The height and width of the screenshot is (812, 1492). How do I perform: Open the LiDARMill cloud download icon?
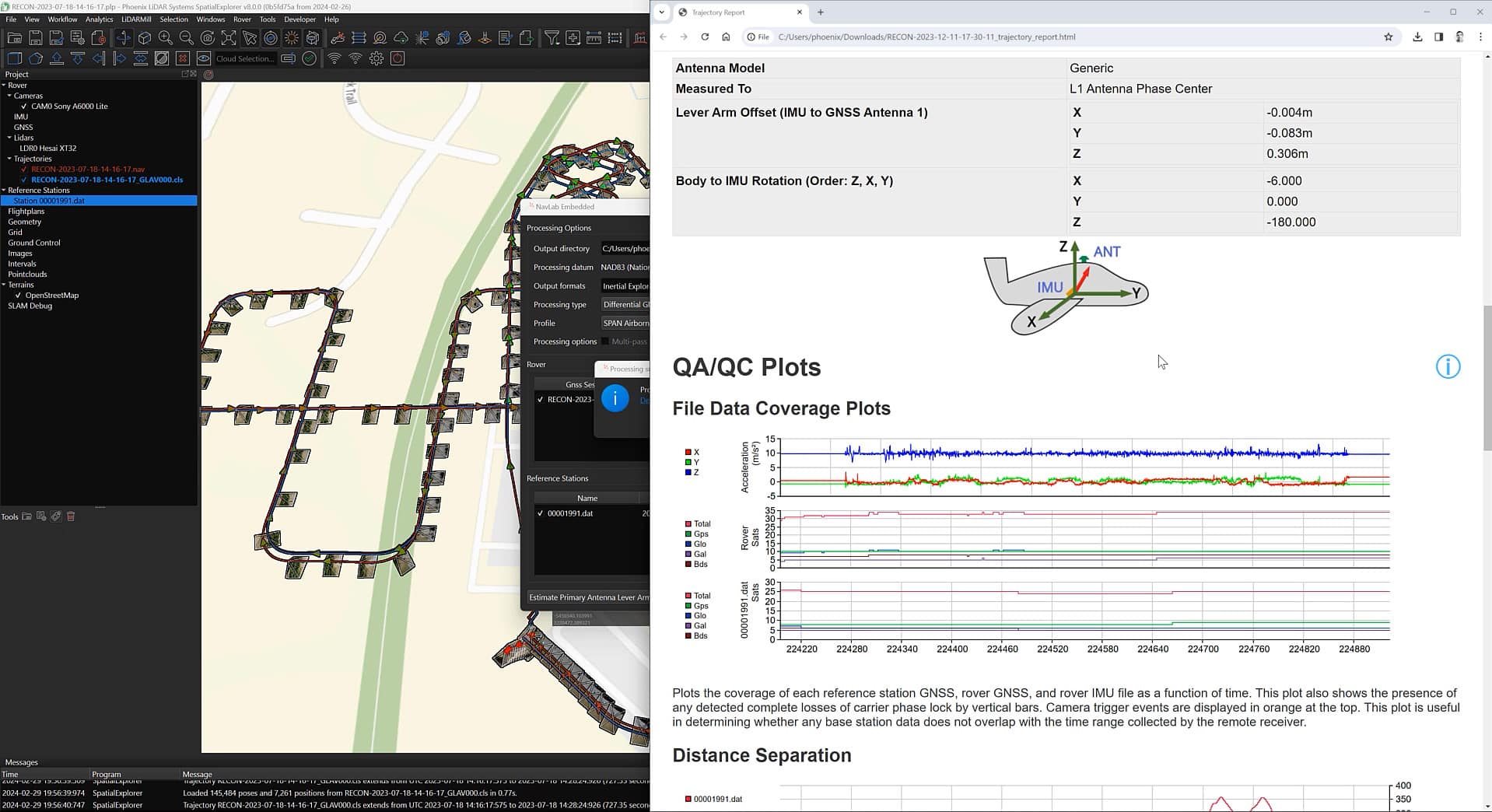coord(401,37)
